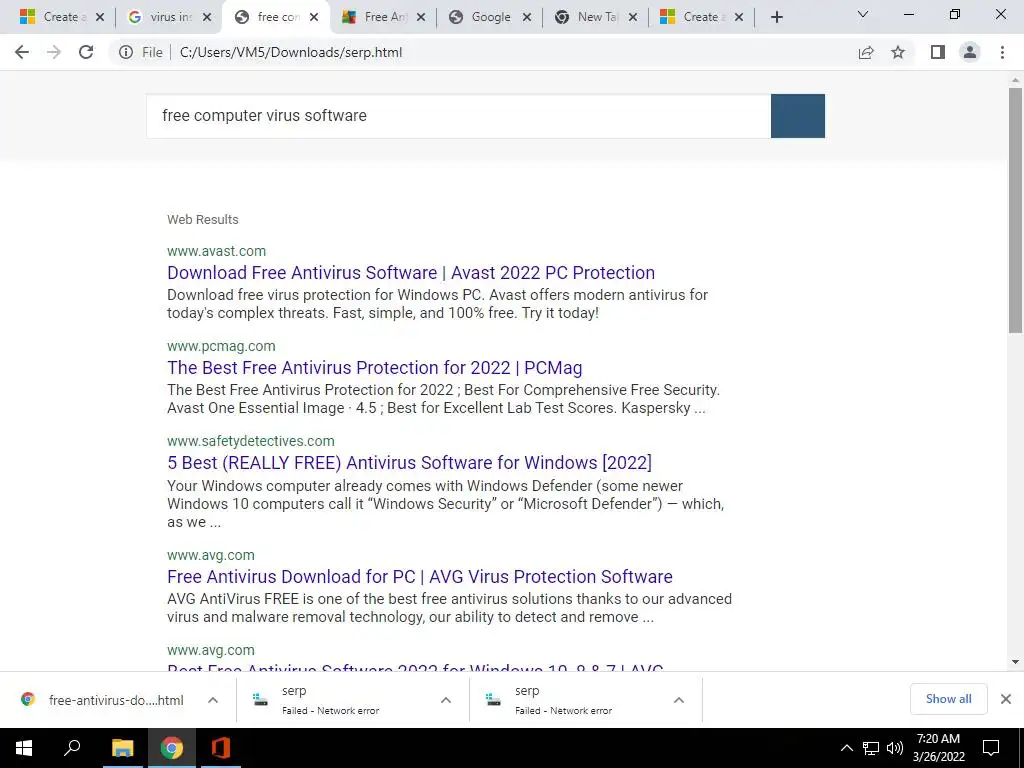Image resolution: width=1024 pixels, height=768 pixels.
Task: Open 'The Best Free Antivirus Protection for 2022' result
Action: click(374, 368)
